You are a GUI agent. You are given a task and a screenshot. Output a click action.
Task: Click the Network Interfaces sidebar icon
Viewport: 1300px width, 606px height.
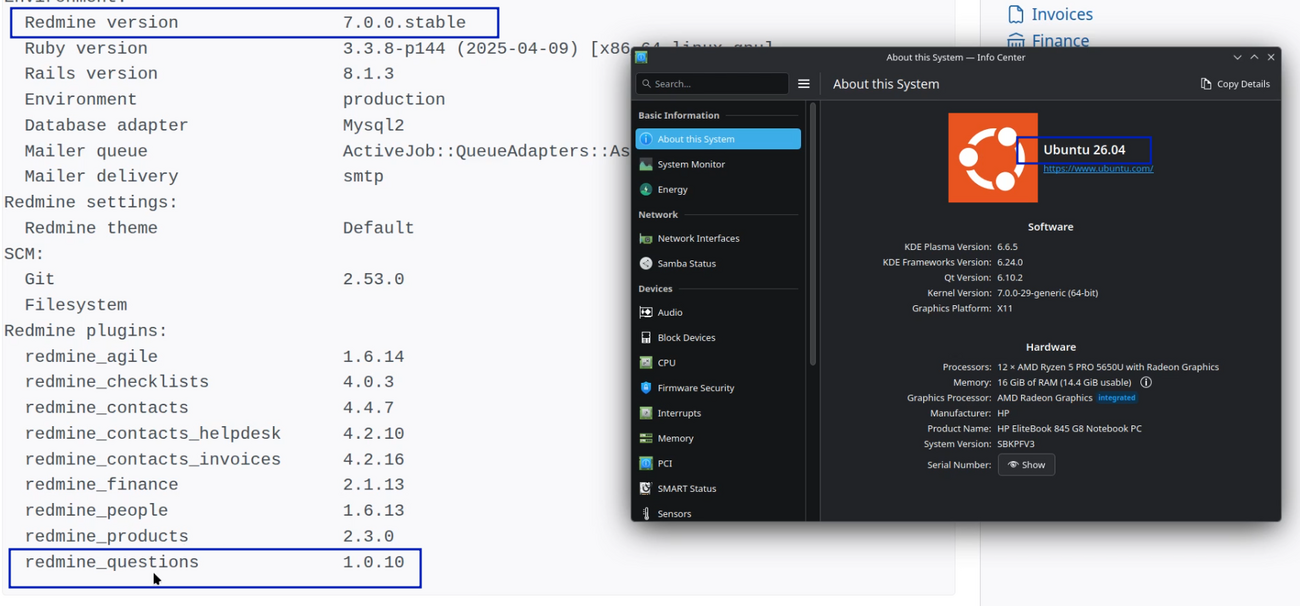(x=646, y=238)
